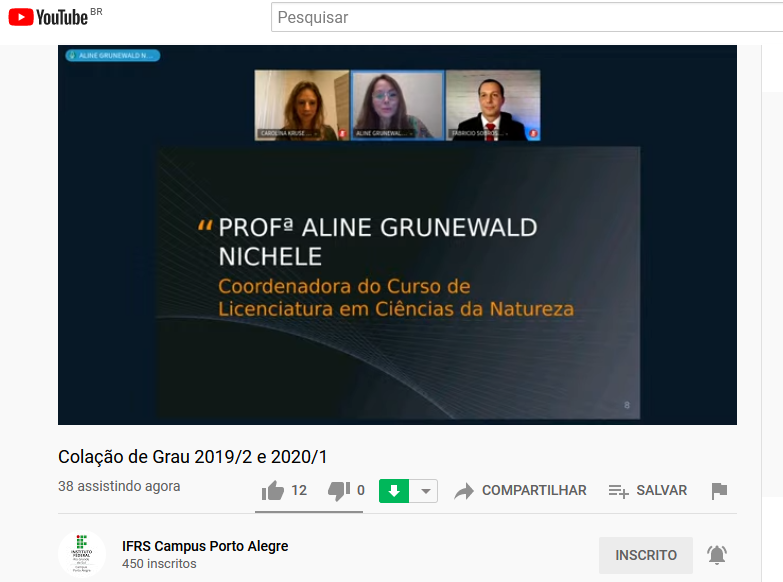The image size is (783, 582).
Task: Dislike the video with thumbs down
Action: pos(338,490)
